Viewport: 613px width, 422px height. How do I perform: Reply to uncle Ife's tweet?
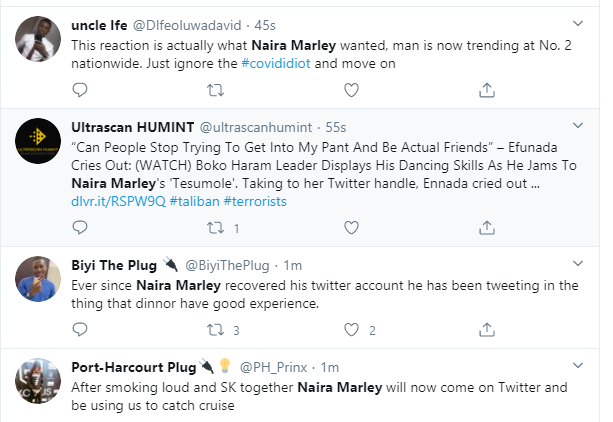pos(79,89)
